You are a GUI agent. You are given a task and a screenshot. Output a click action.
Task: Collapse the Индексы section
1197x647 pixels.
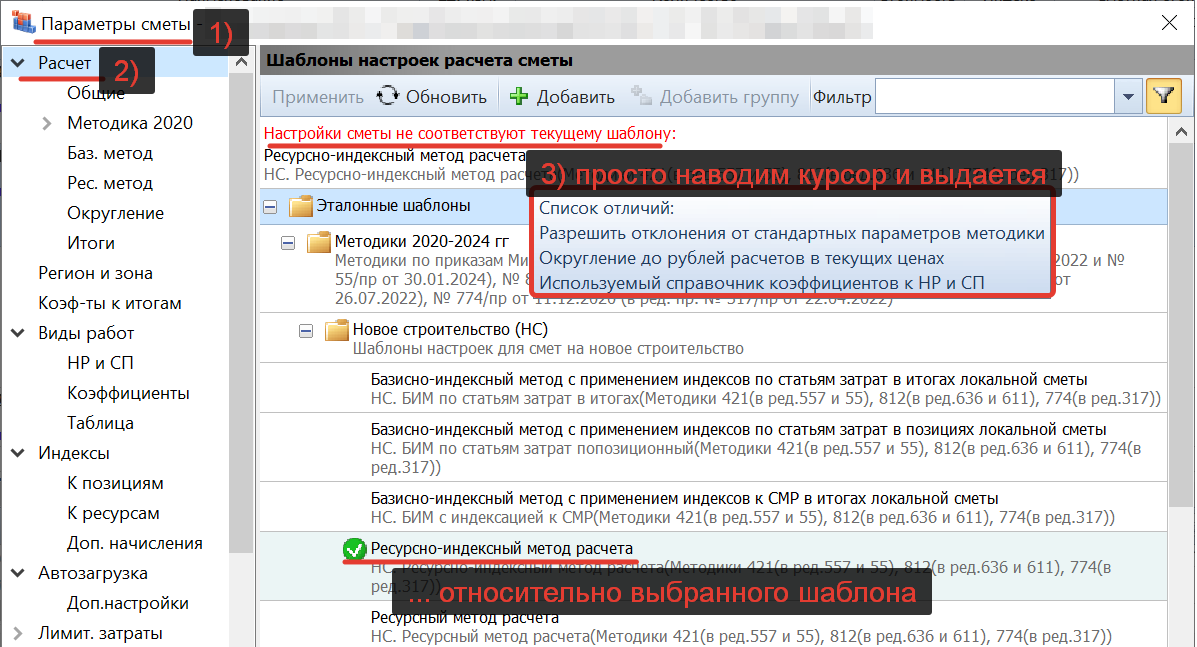coord(18,453)
